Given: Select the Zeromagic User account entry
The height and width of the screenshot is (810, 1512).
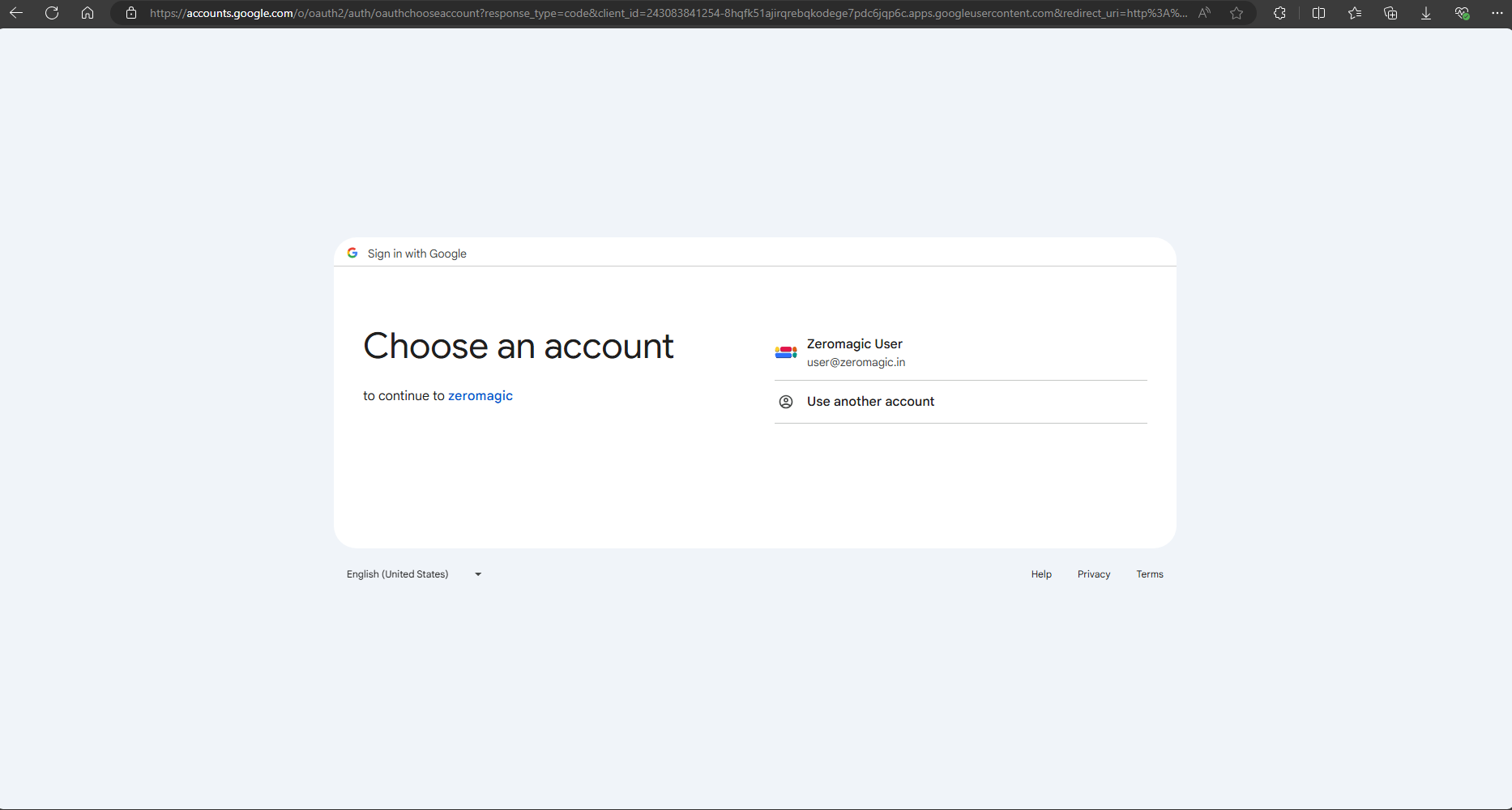Looking at the screenshot, I should click(x=891, y=352).
